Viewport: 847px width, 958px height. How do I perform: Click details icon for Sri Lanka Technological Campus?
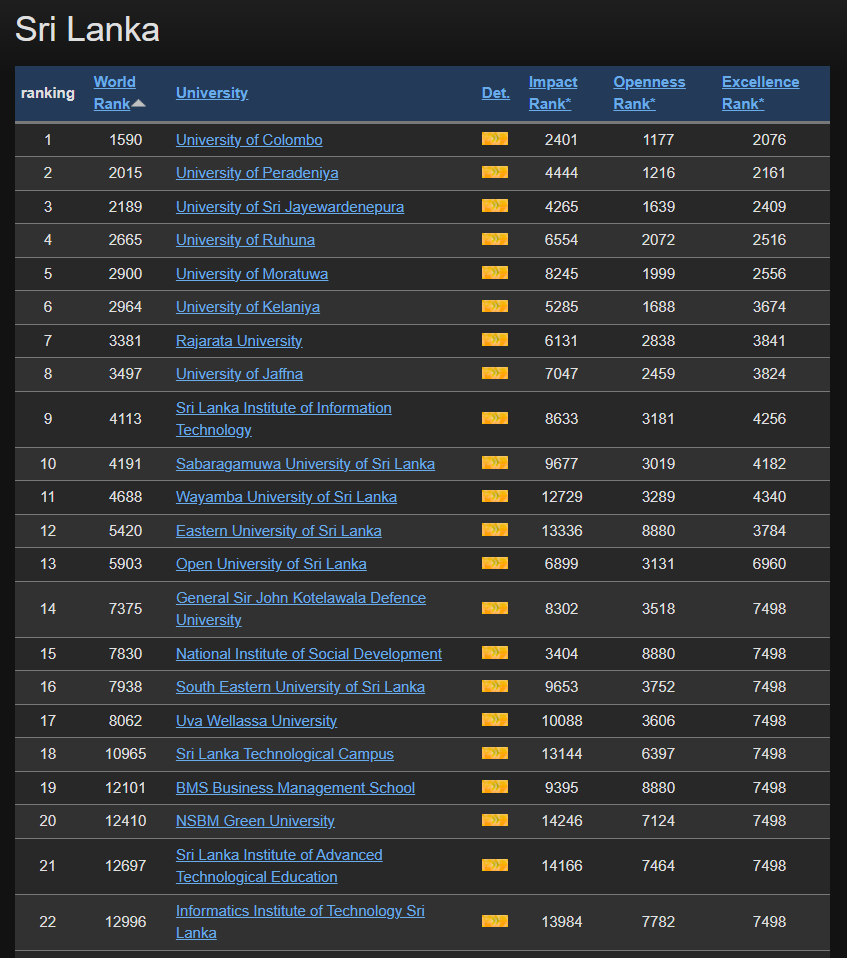[x=494, y=753]
